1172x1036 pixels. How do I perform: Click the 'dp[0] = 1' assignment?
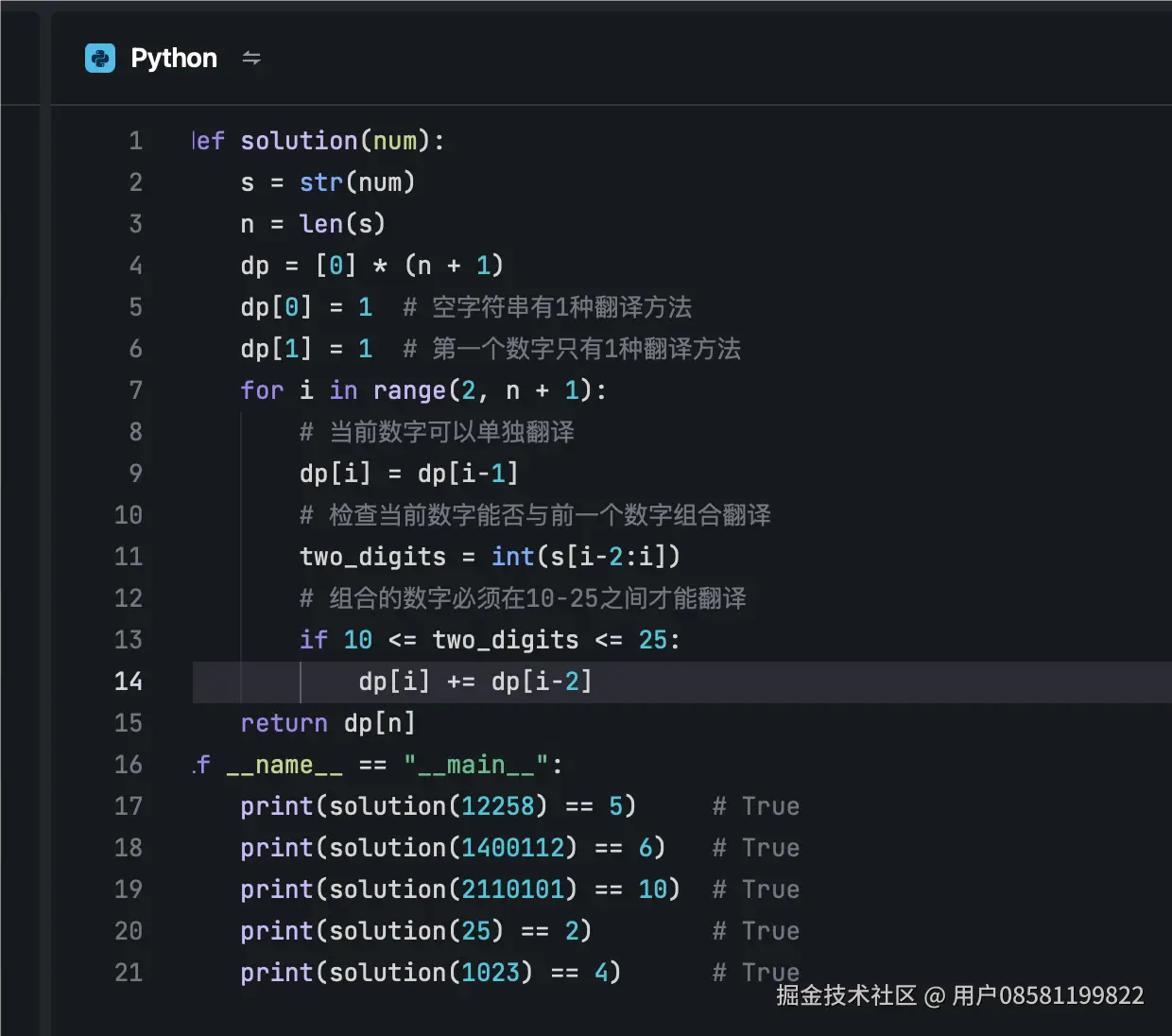[306, 307]
